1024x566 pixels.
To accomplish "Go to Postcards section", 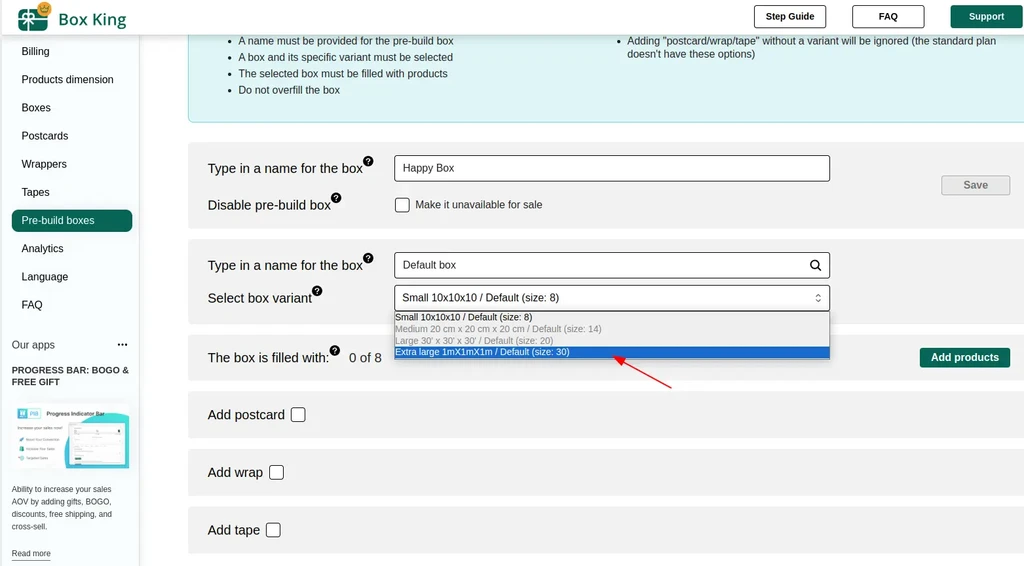I will tap(44, 136).
